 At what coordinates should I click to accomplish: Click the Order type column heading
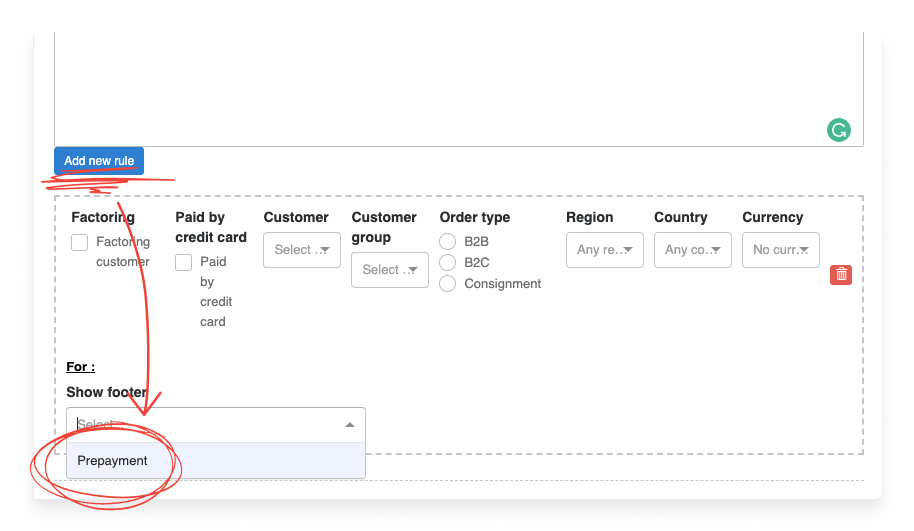point(474,217)
